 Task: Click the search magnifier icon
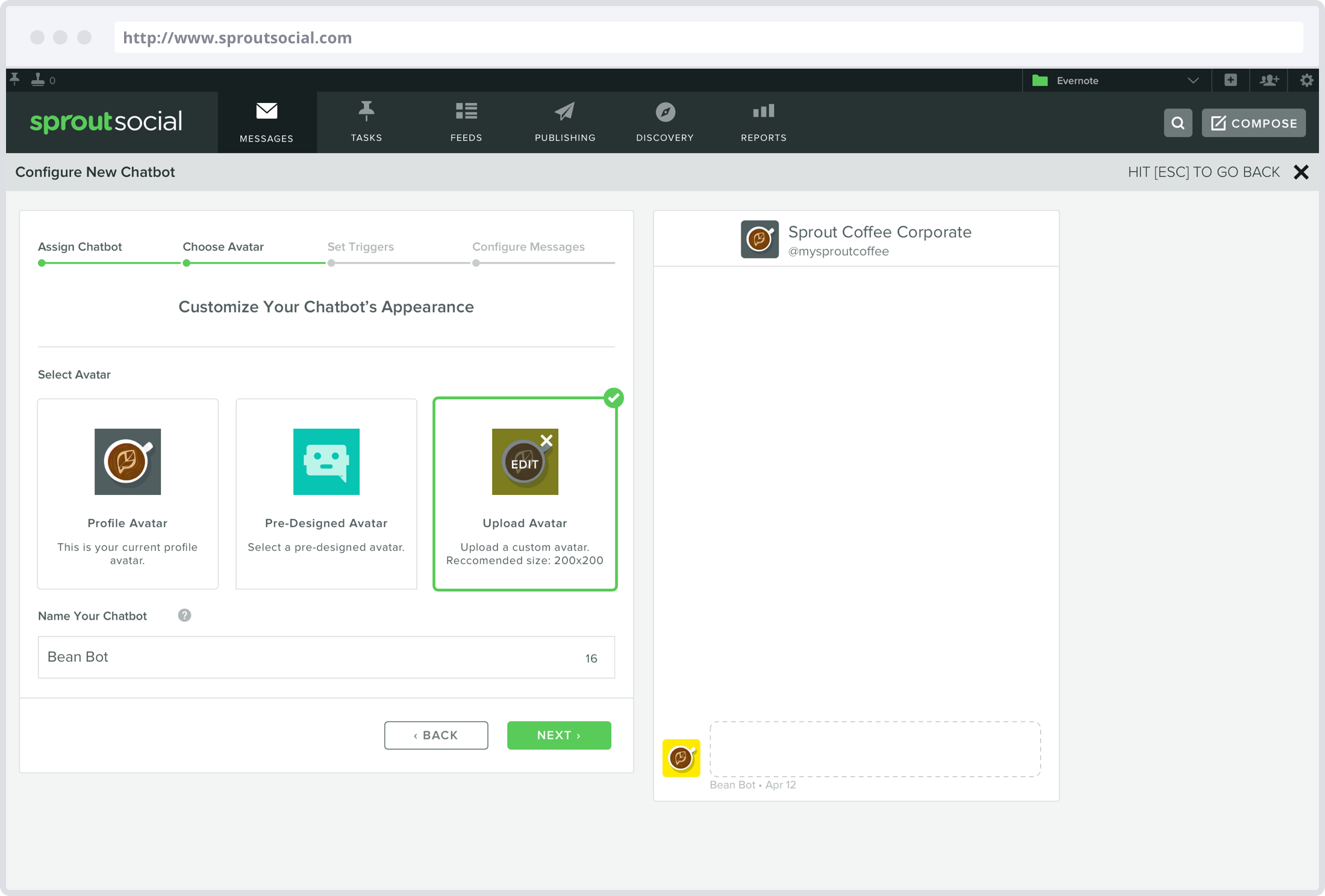click(x=1178, y=123)
